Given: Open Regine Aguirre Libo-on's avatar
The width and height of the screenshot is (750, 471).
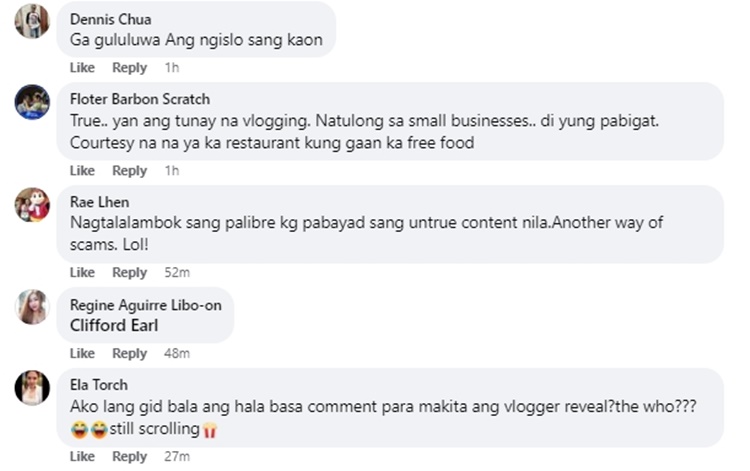Looking at the screenshot, I should [x=32, y=307].
